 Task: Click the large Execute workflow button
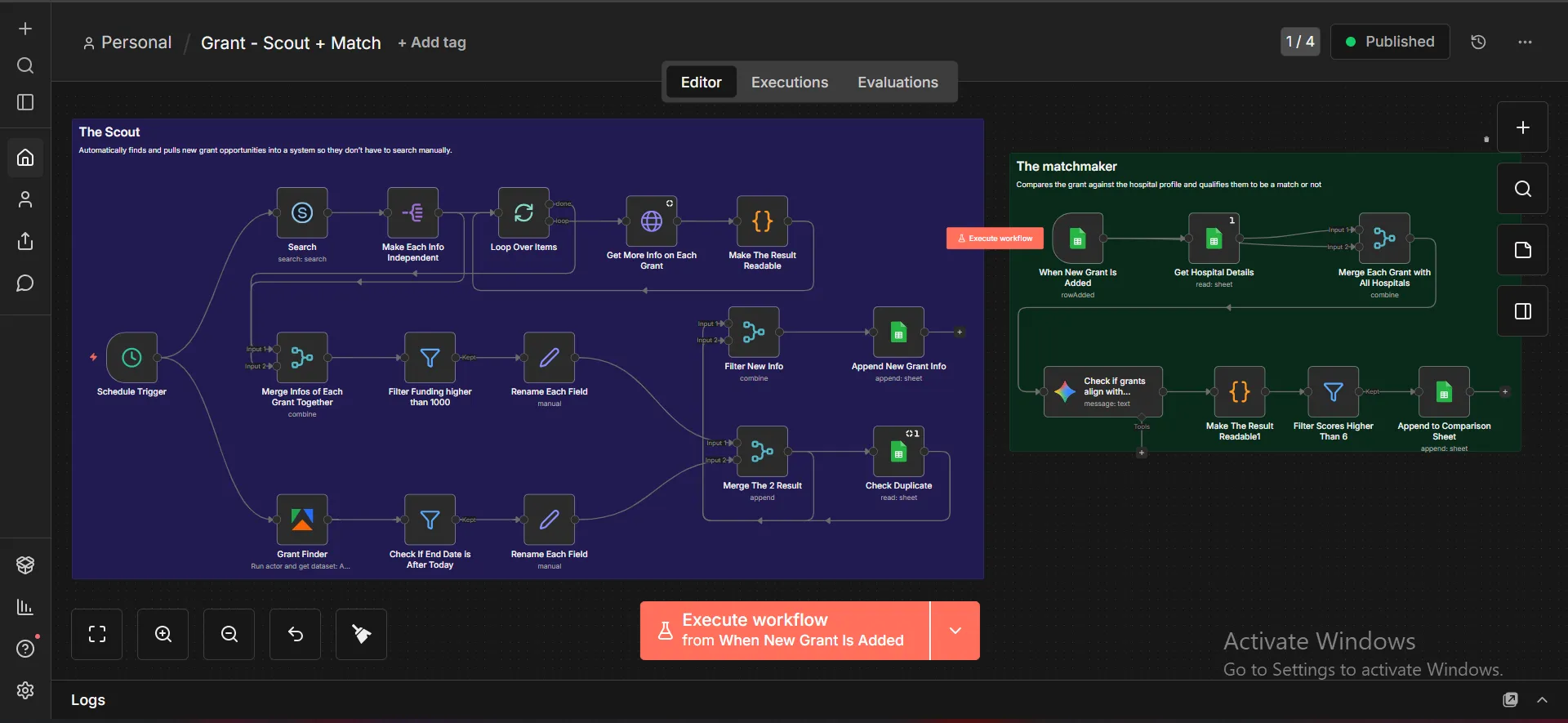pos(785,631)
